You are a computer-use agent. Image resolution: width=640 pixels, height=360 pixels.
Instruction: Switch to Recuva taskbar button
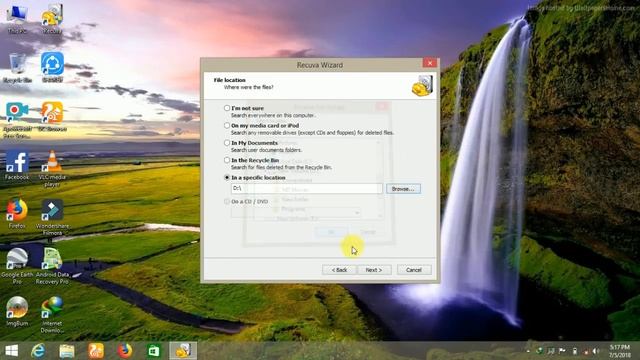pyautogui.click(x=183, y=351)
